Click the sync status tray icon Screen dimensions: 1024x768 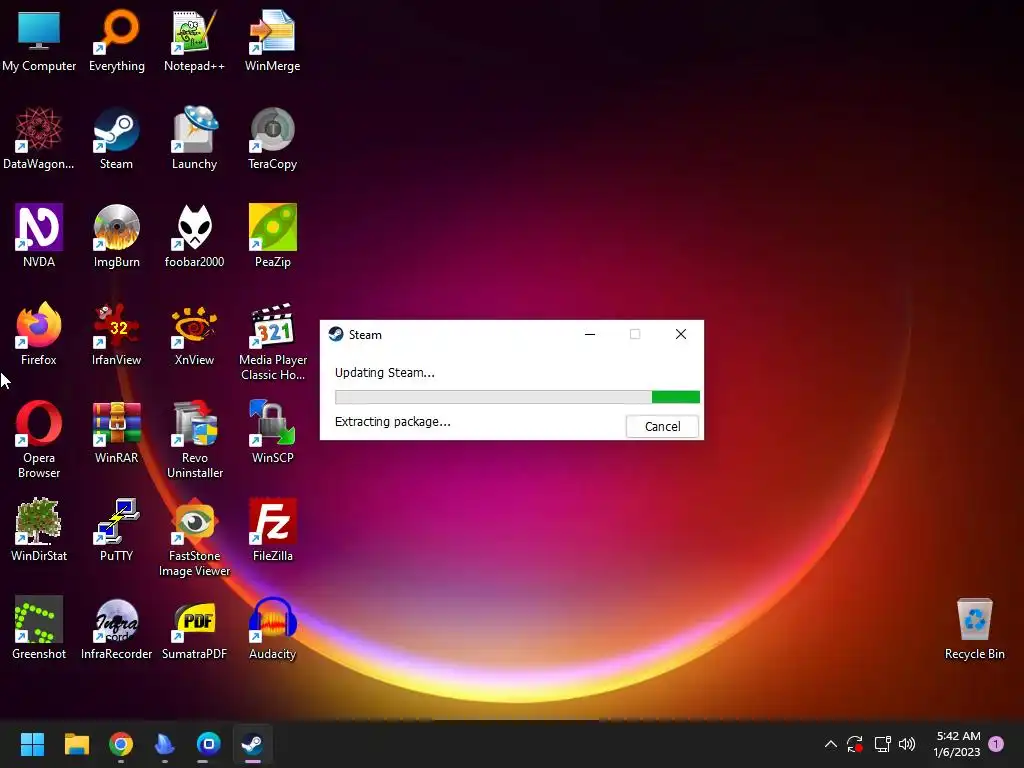pos(855,744)
